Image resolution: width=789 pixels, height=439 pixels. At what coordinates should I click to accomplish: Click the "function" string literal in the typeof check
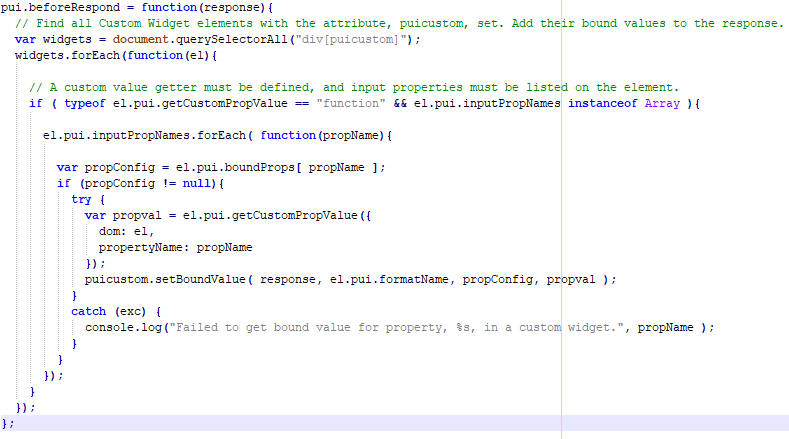351,104
